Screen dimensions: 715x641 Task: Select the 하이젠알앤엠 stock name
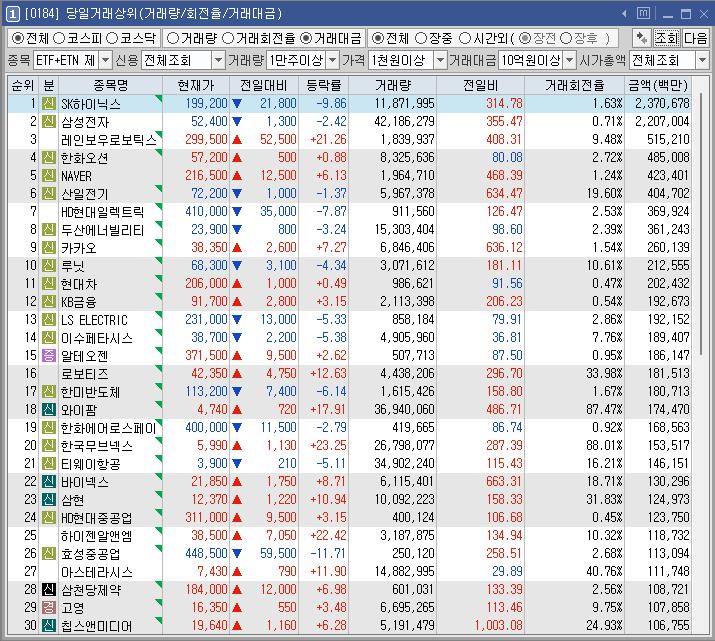point(96,536)
